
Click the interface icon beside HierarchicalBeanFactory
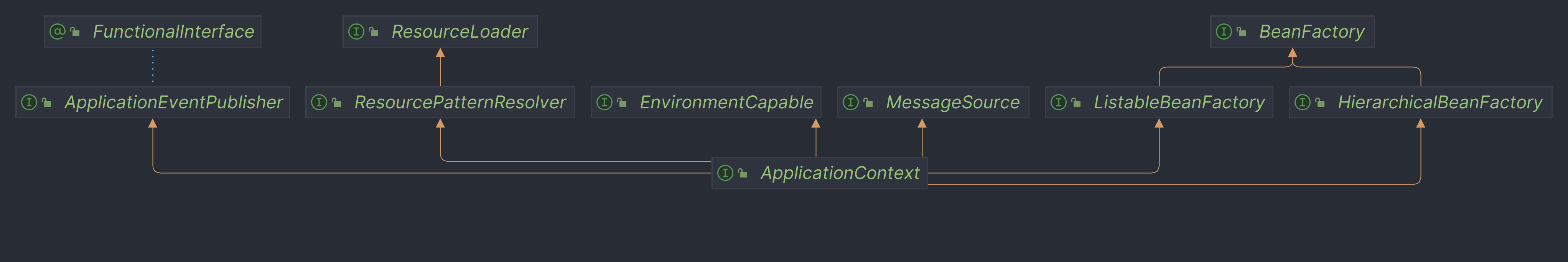(x=1302, y=102)
